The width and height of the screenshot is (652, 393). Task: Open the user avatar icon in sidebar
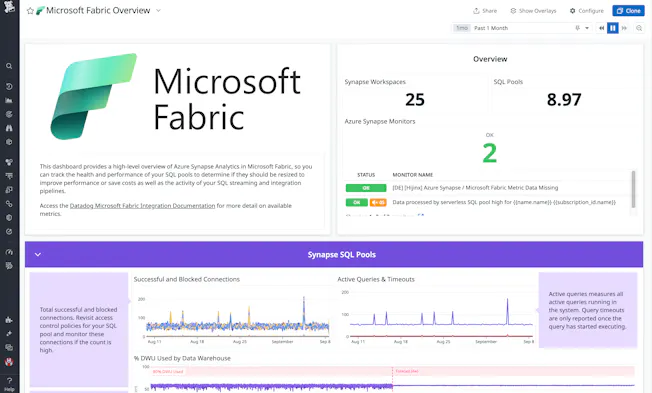(9, 362)
